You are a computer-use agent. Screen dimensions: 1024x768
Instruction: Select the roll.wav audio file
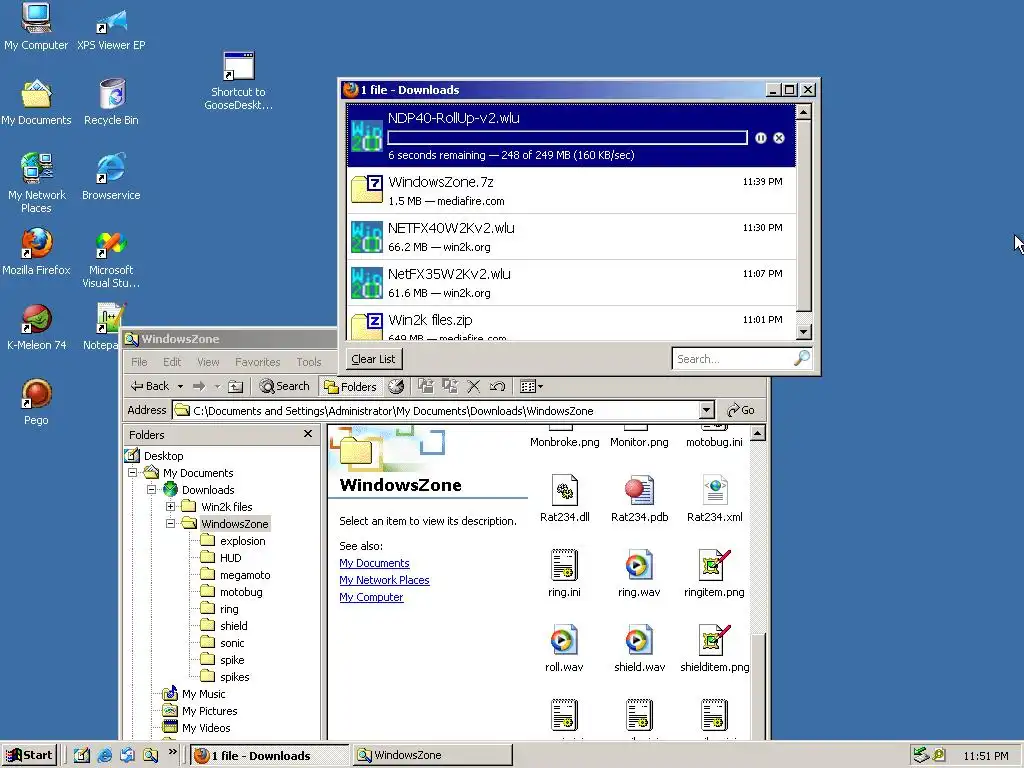(564, 649)
